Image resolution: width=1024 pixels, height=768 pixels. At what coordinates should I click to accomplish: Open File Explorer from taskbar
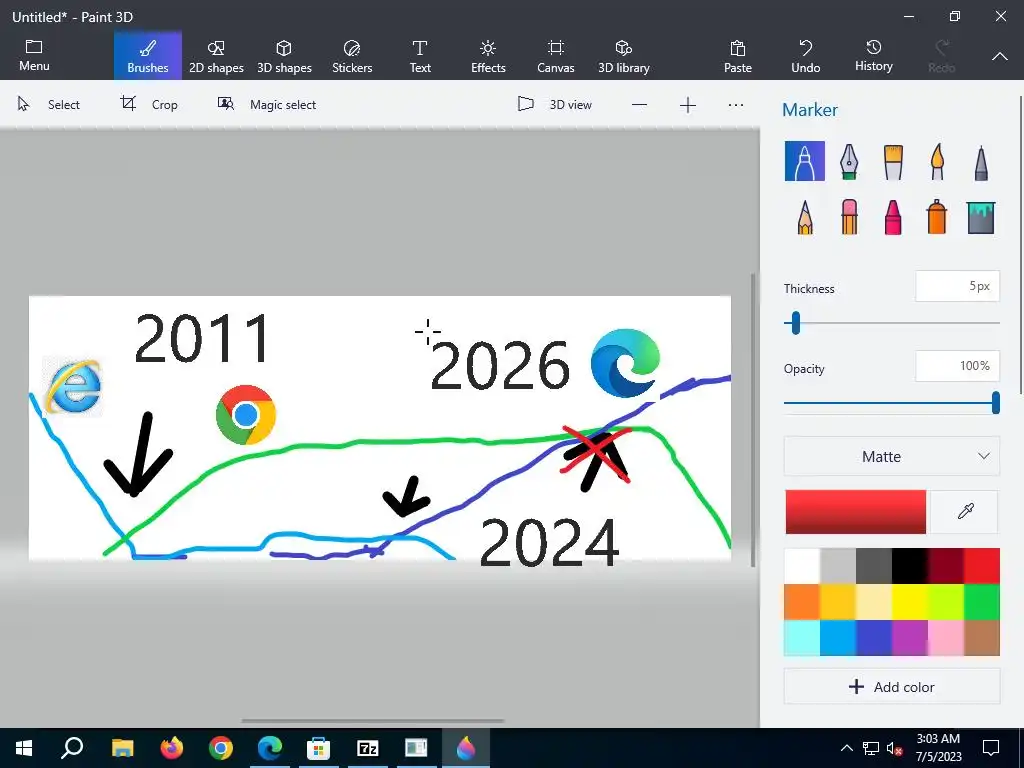122,748
